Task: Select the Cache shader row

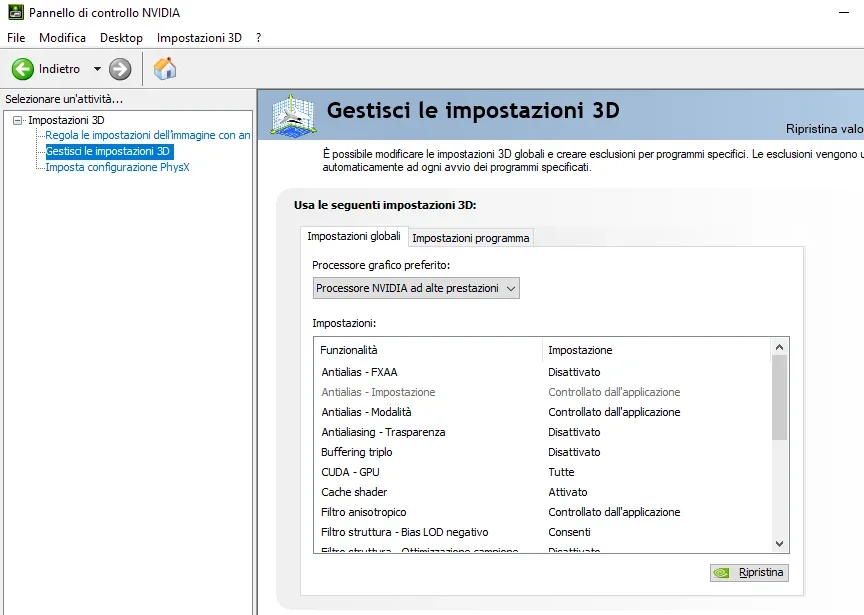Action: (x=542, y=492)
